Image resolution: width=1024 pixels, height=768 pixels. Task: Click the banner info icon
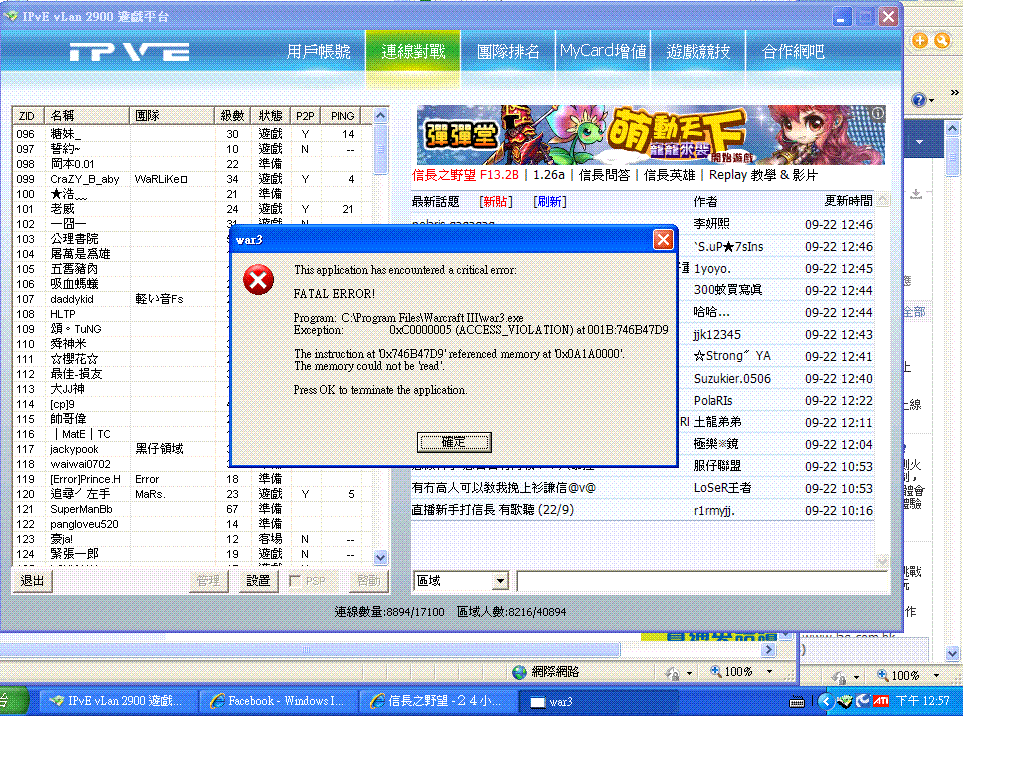click(x=878, y=113)
